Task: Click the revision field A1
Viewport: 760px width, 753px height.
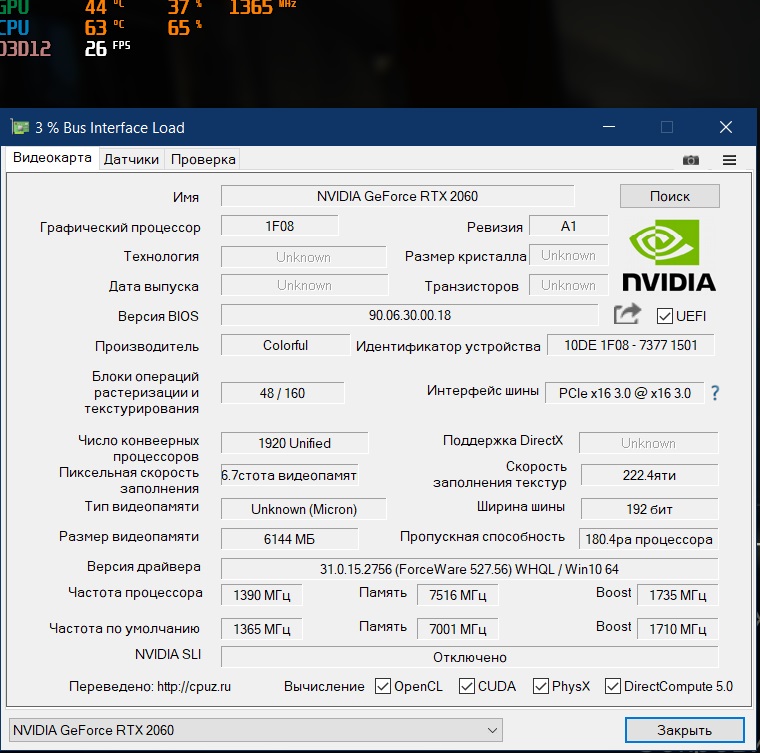Action: click(x=569, y=226)
